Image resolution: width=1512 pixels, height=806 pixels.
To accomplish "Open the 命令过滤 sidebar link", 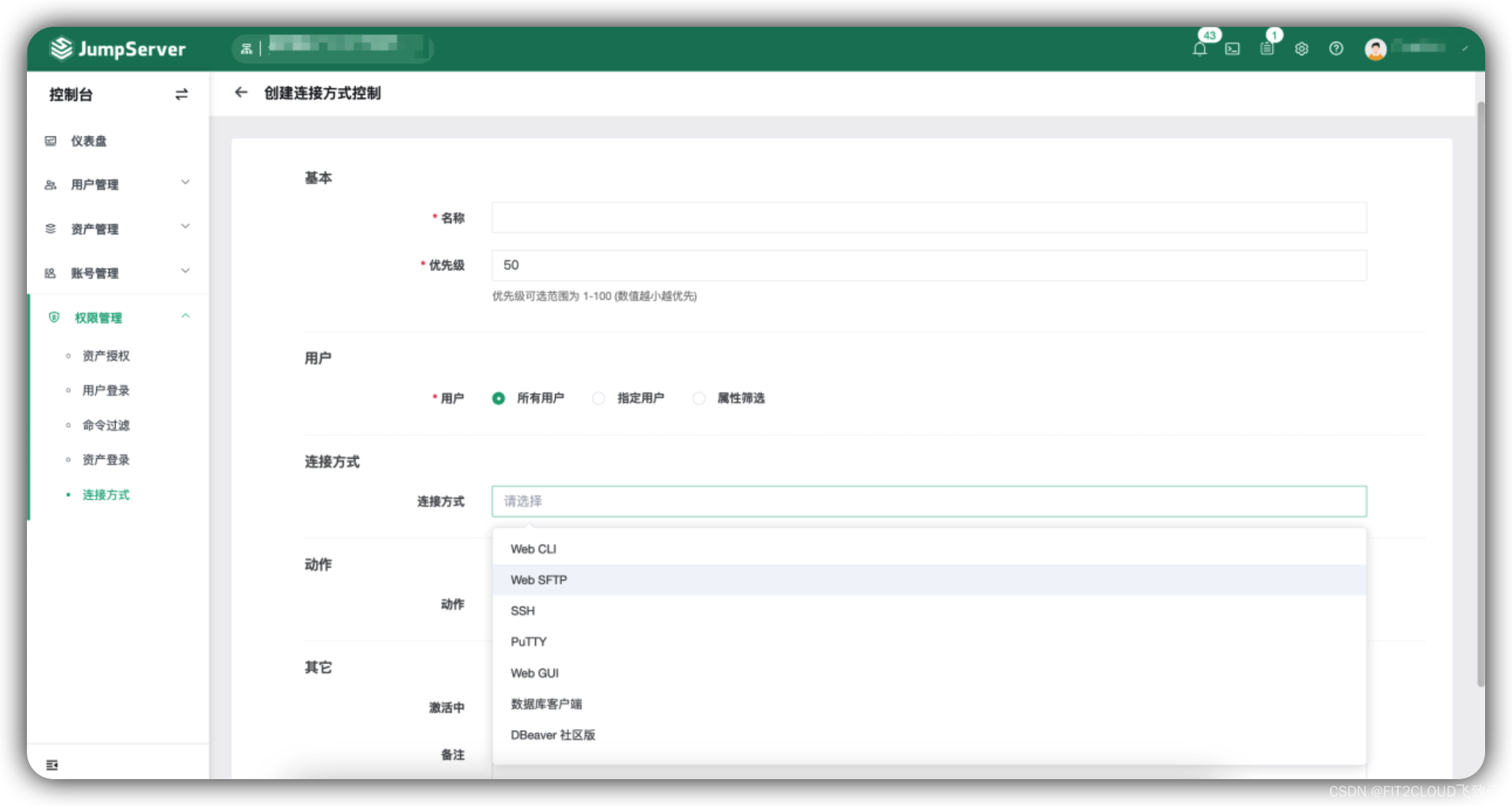I will (106, 425).
